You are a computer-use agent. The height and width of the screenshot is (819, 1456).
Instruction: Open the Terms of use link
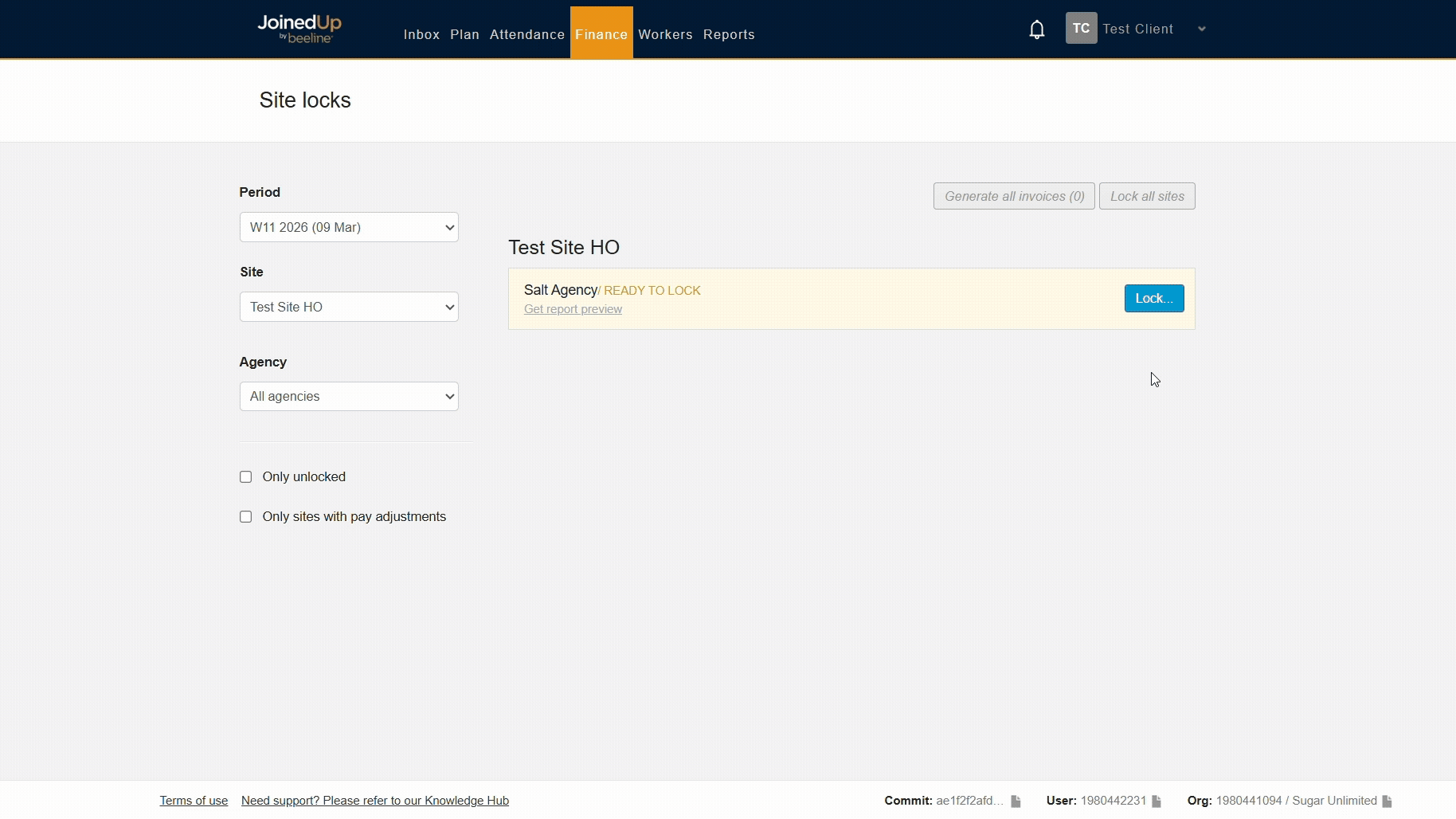coord(194,801)
